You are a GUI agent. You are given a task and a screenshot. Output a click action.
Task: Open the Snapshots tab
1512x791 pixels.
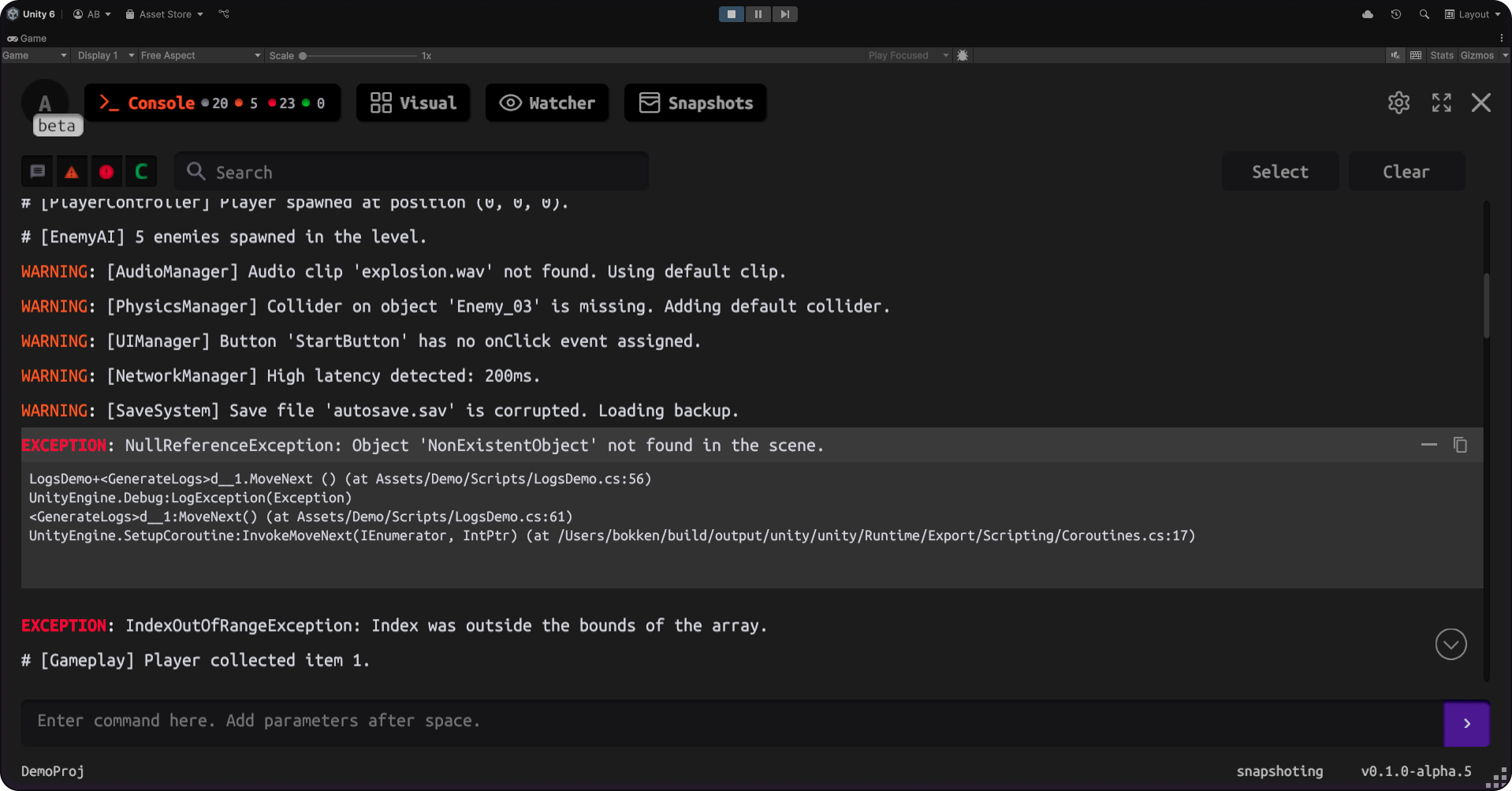(695, 103)
